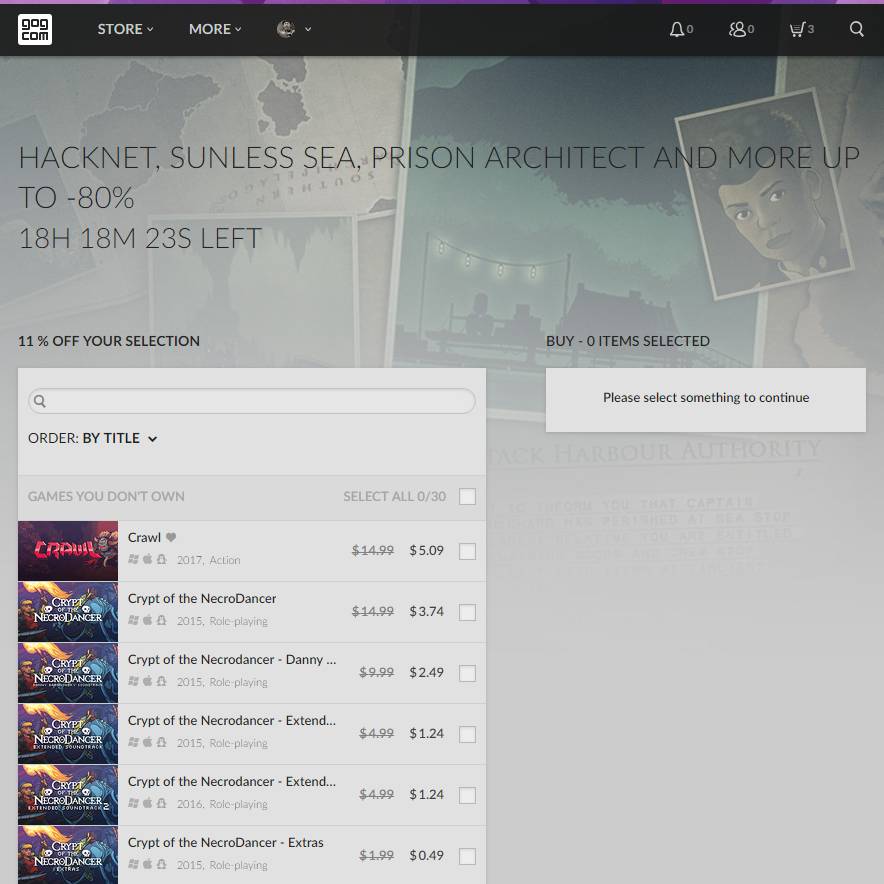The width and height of the screenshot is (884, 884).
Task: Check the 2015 Extended soundtrack $1.24 checkbox
Action: (x=467, y=735)
